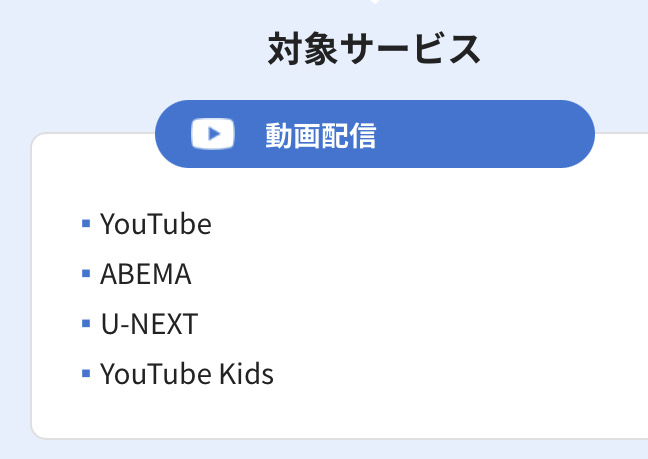Screen dimensions: 648x459
Task: Open the ABEMA list entry
Action: 145,274
